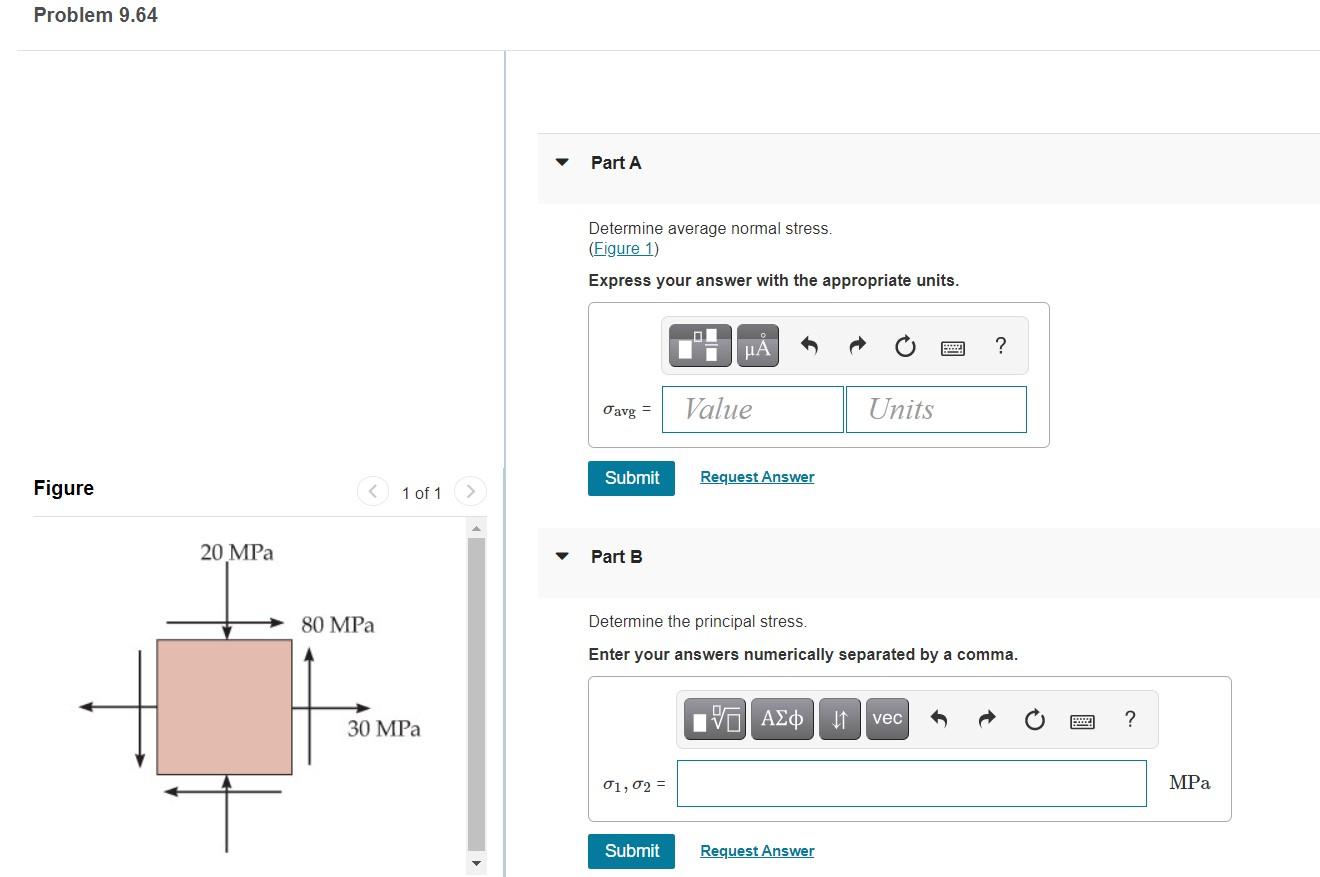1320x877 pixels.
Task: Click the figure panel scrollbar thumb
Action: 477,694
